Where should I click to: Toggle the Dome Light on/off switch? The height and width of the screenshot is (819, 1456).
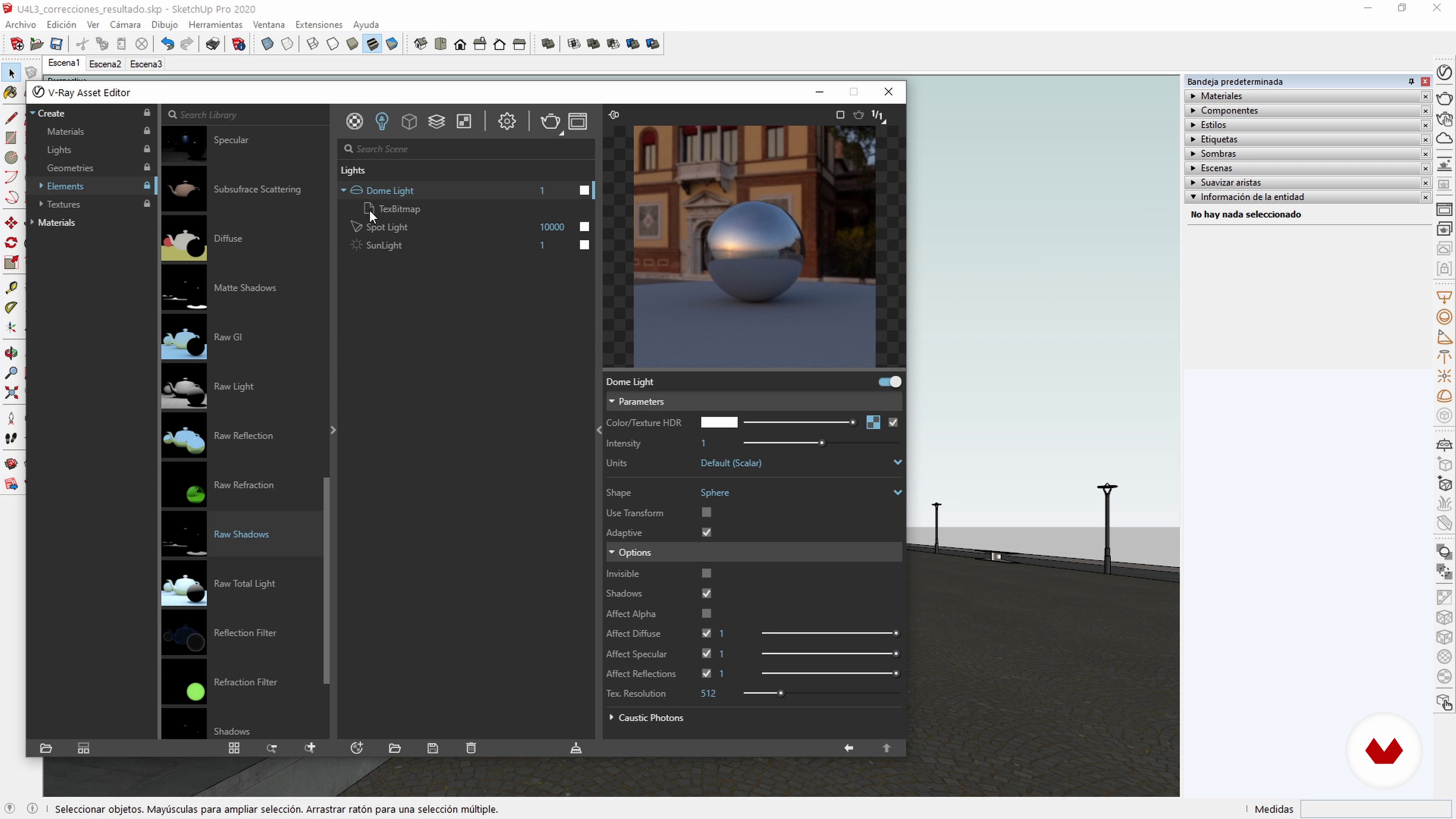coord(890,382)
